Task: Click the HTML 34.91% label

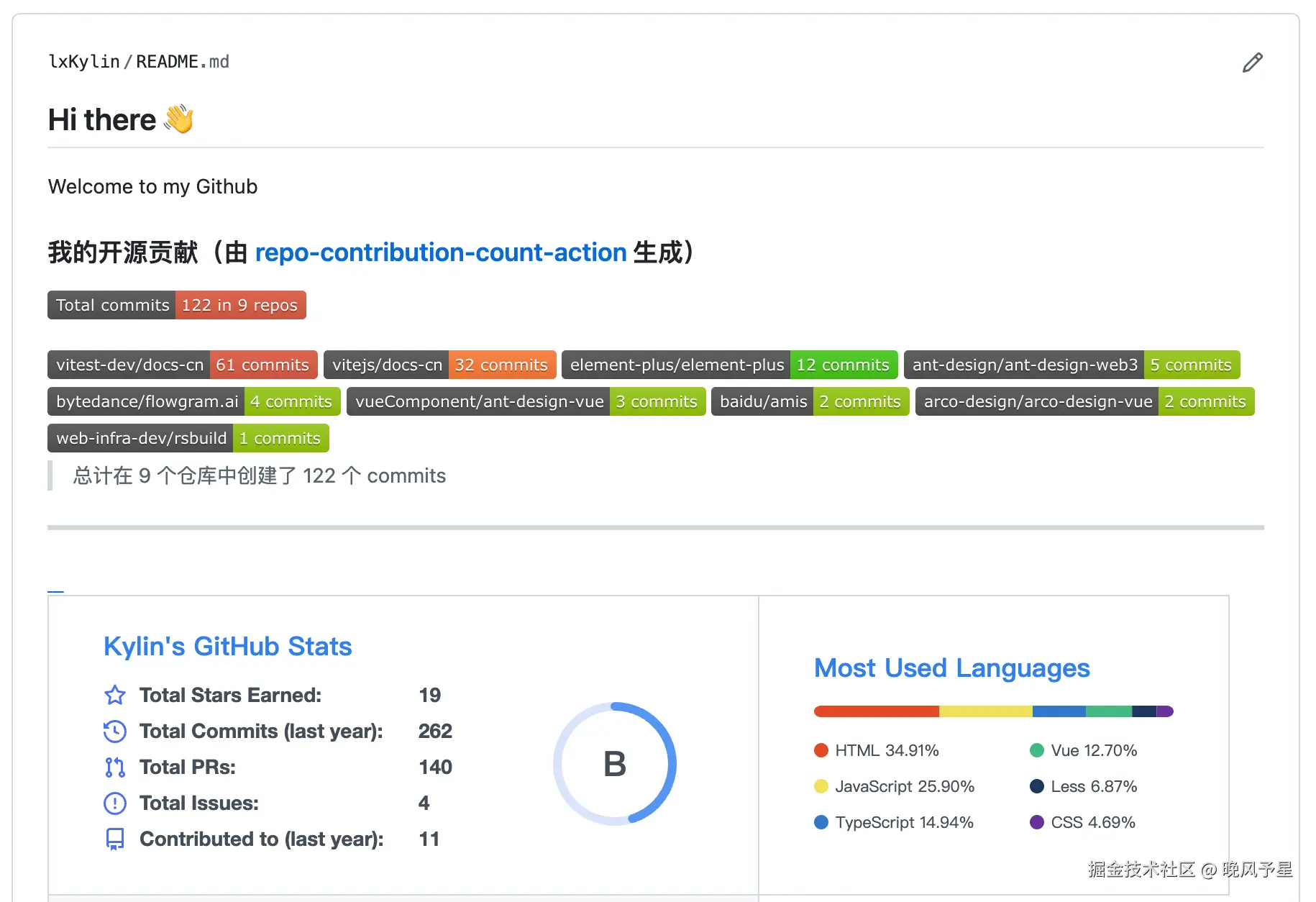Action: point(887,750)
